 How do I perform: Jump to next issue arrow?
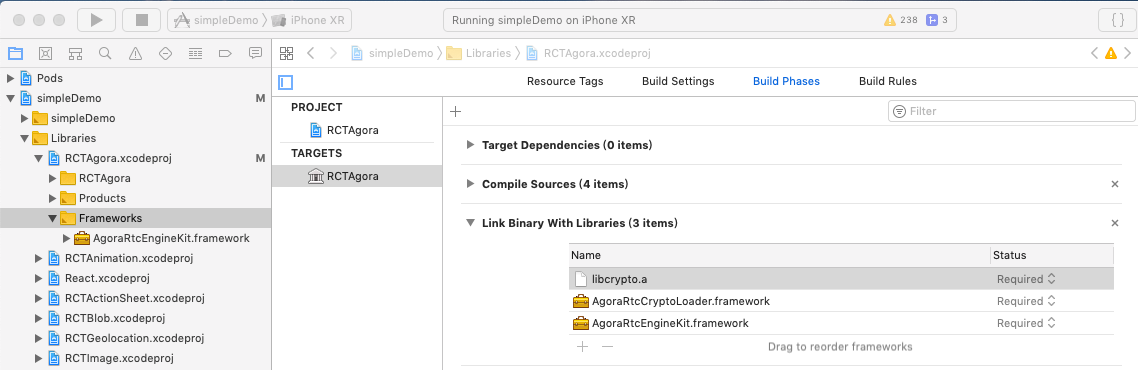pyautogui.click(x=1127, y=53)
